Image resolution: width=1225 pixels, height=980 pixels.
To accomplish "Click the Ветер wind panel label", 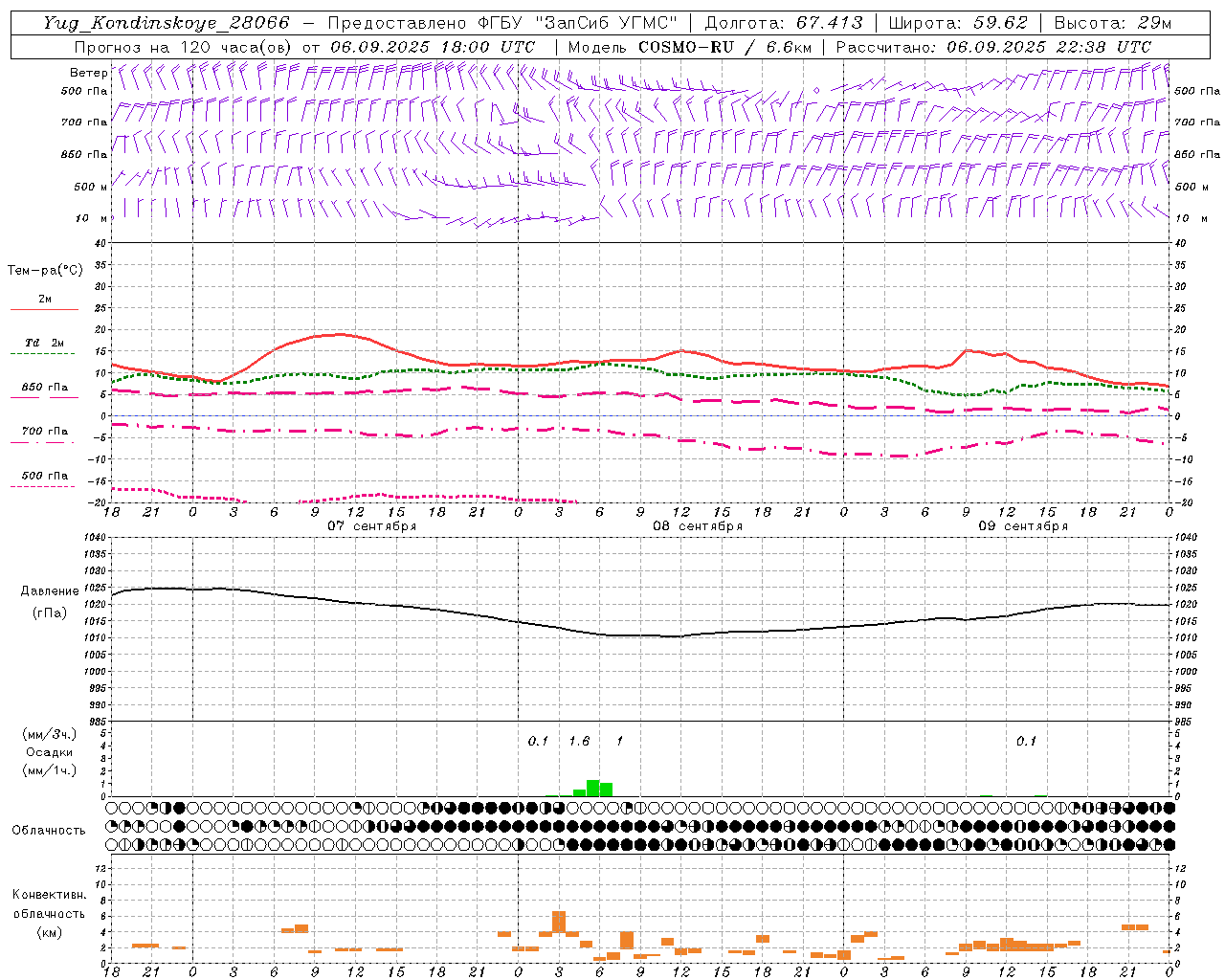I will click(89, 73).
